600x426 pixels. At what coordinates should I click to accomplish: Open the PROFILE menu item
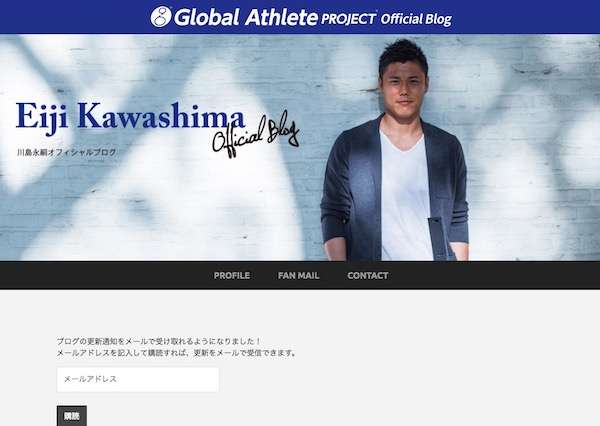click(x=232, y=276)
